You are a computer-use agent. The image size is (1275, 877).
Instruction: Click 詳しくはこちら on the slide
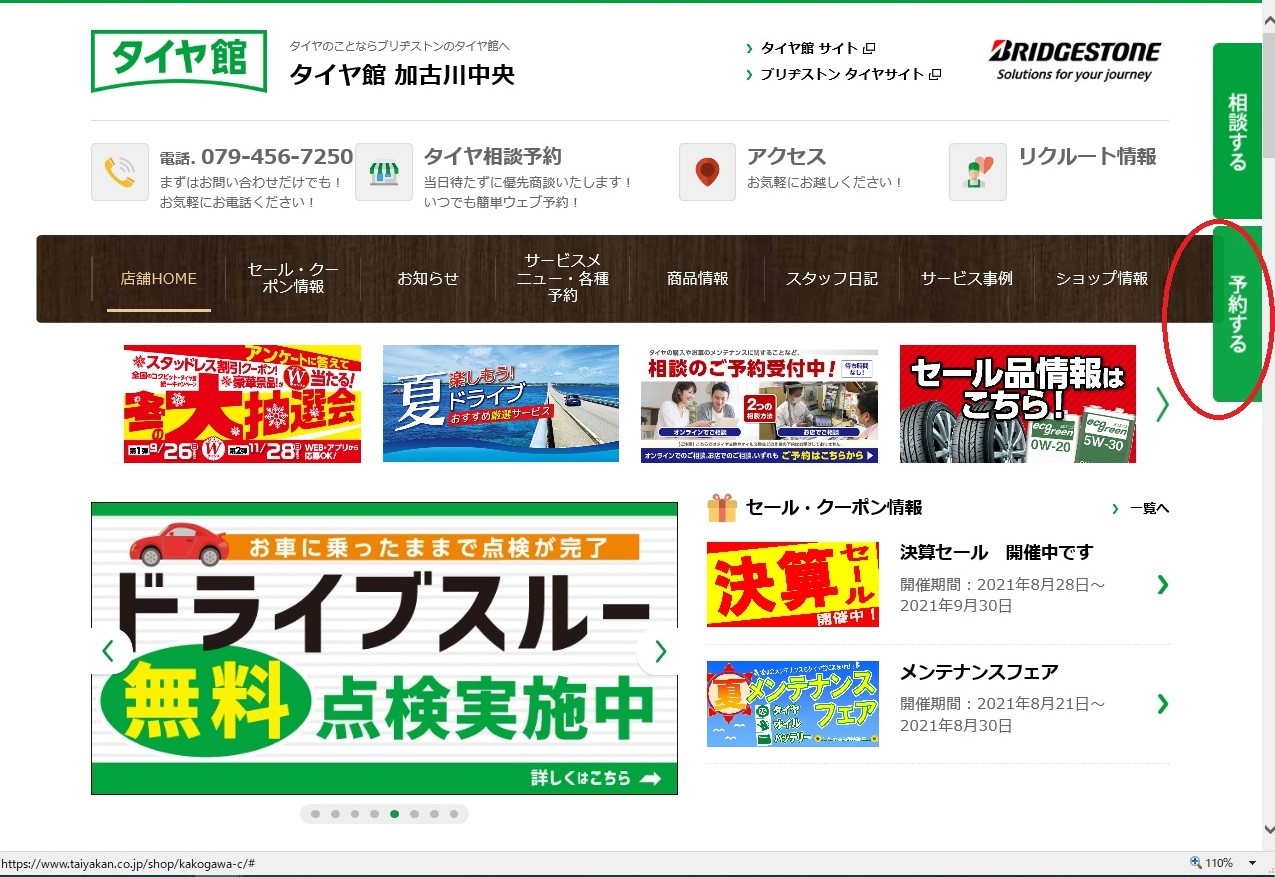pos(596,778)
